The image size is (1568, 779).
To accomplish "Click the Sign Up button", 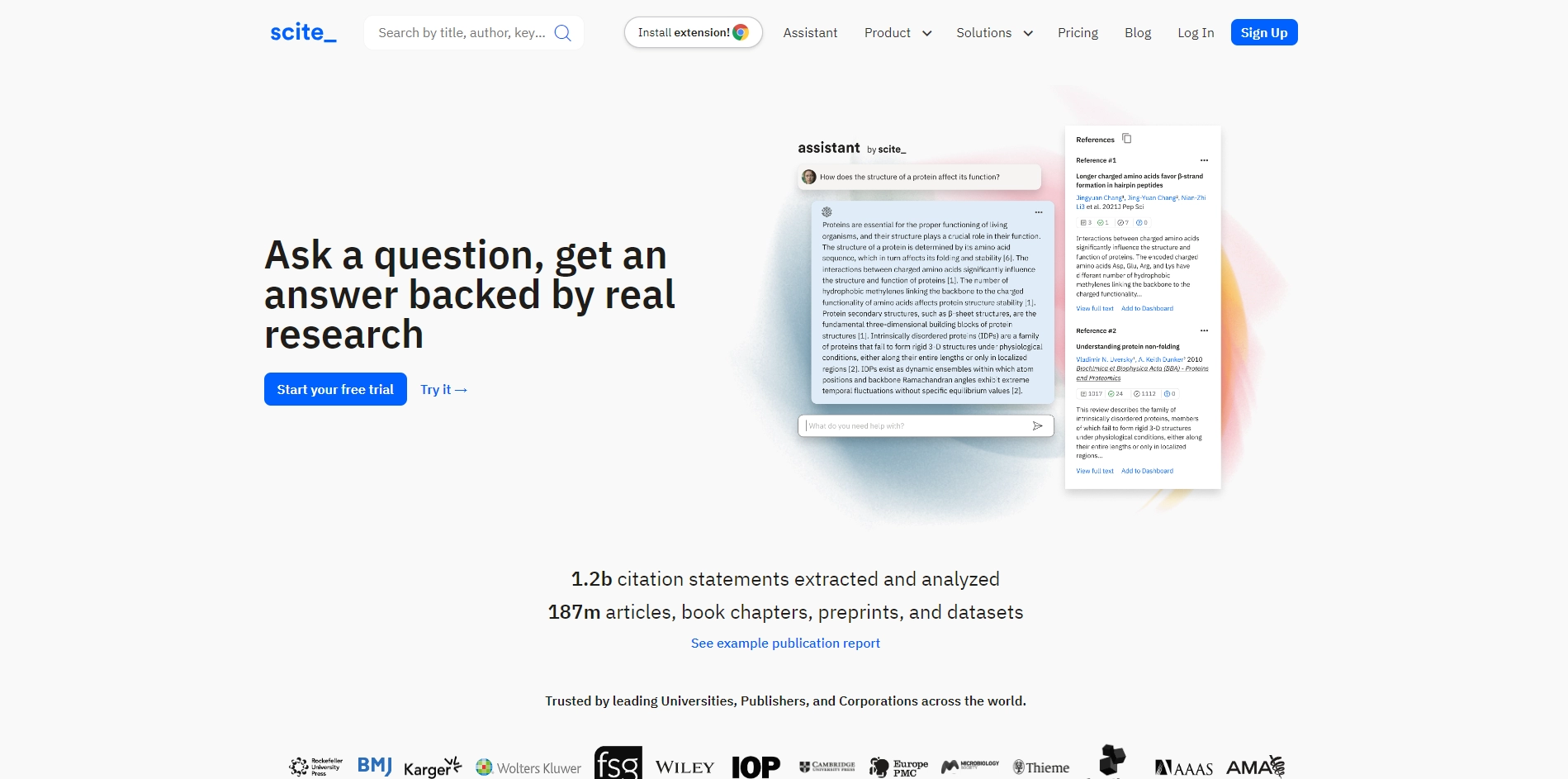I will click(1264, 32).
